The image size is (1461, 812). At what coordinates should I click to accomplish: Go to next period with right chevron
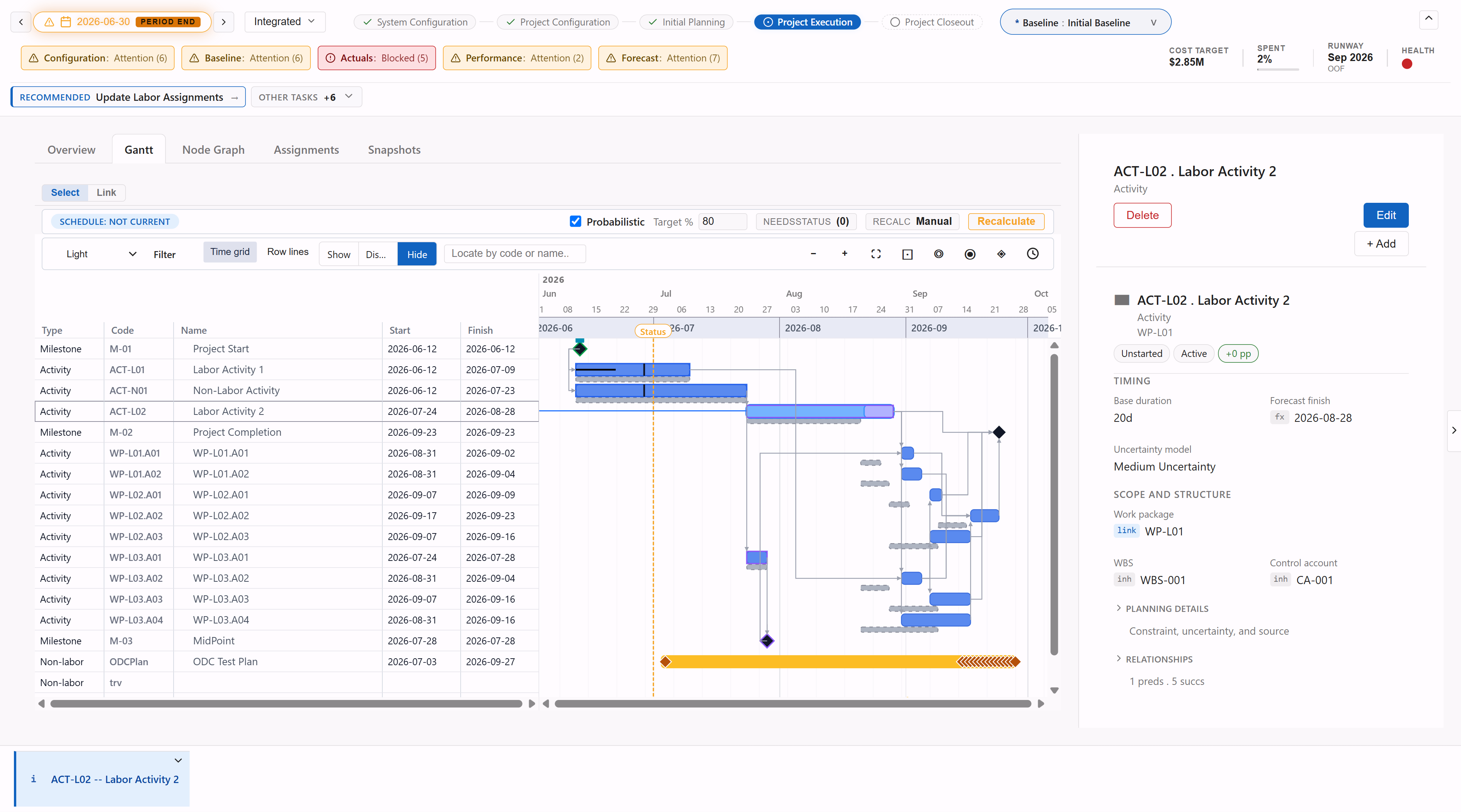(x=223, y=22)
